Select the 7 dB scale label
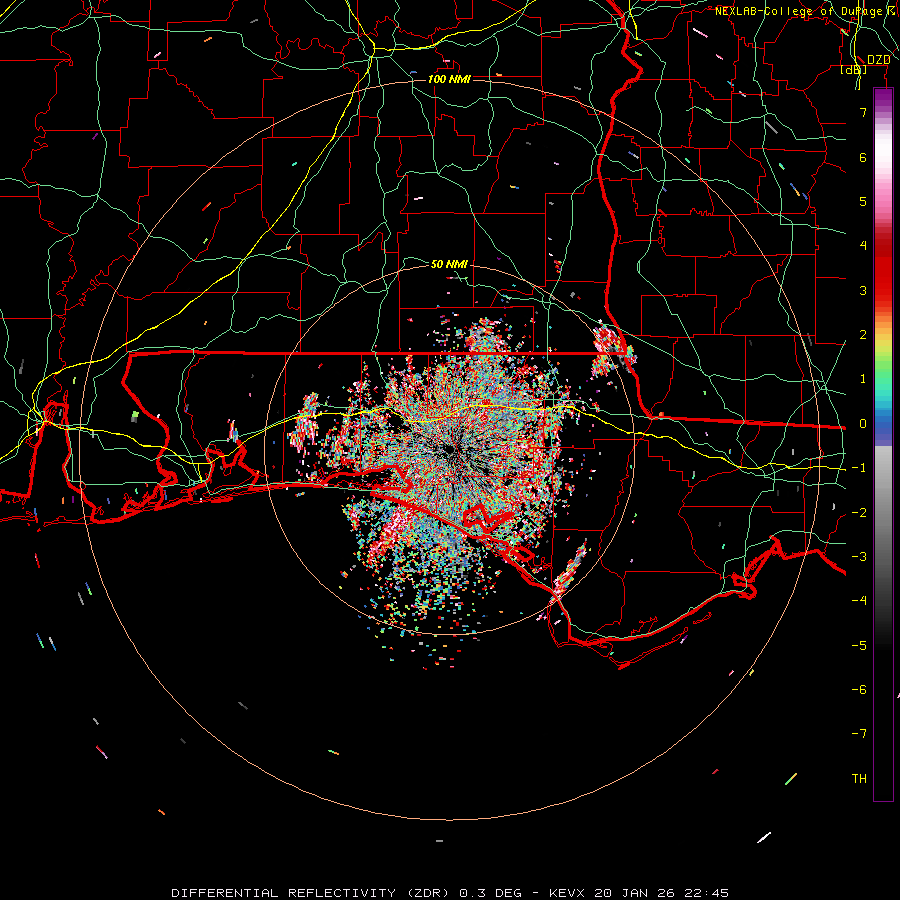900x900 pixels. [863, 112]
